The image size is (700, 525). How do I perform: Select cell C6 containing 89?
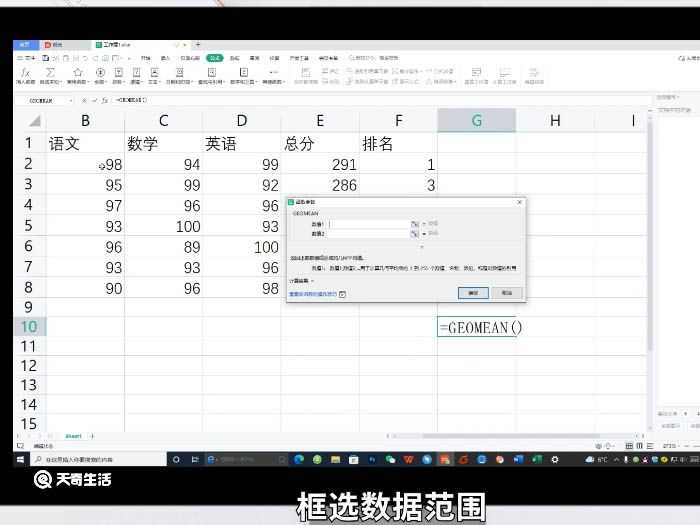(163, 246)
